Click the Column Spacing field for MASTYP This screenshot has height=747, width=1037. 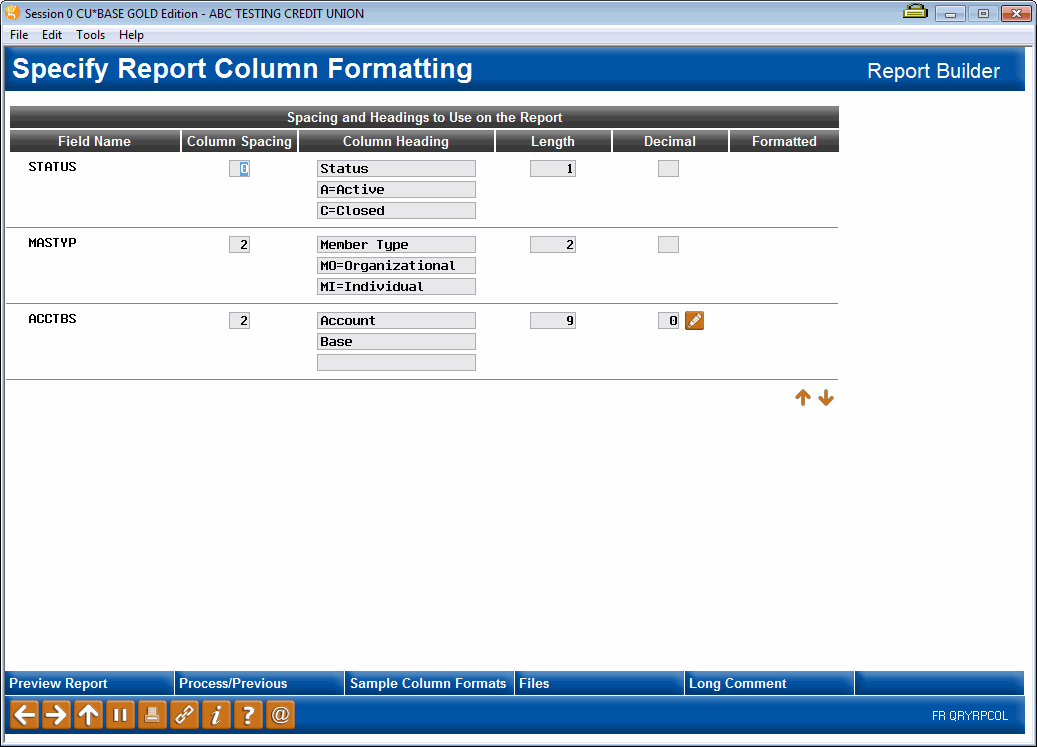pos(239,244)
